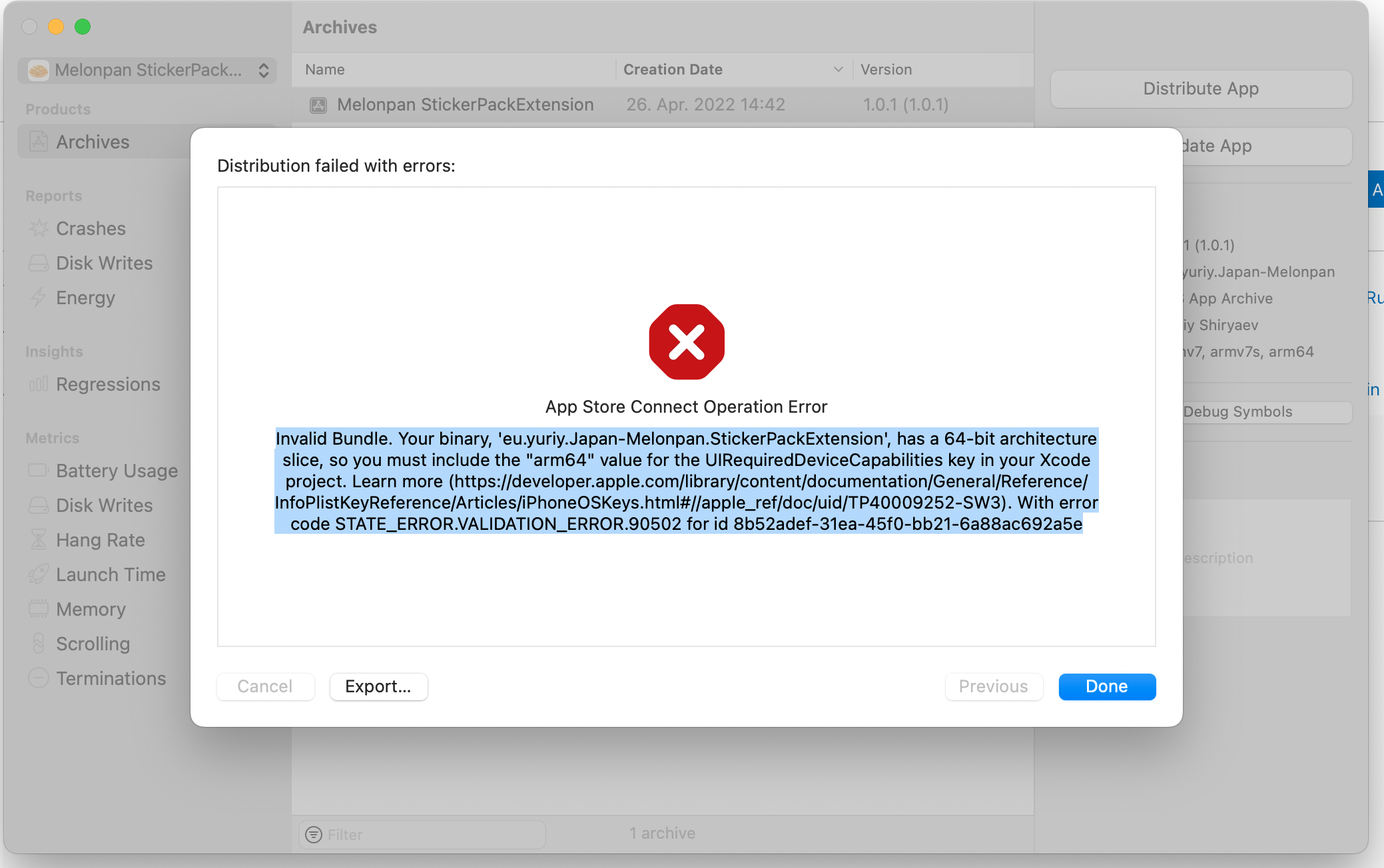
Task: Click the Archives sidebar icon
Action: [39, 142]
